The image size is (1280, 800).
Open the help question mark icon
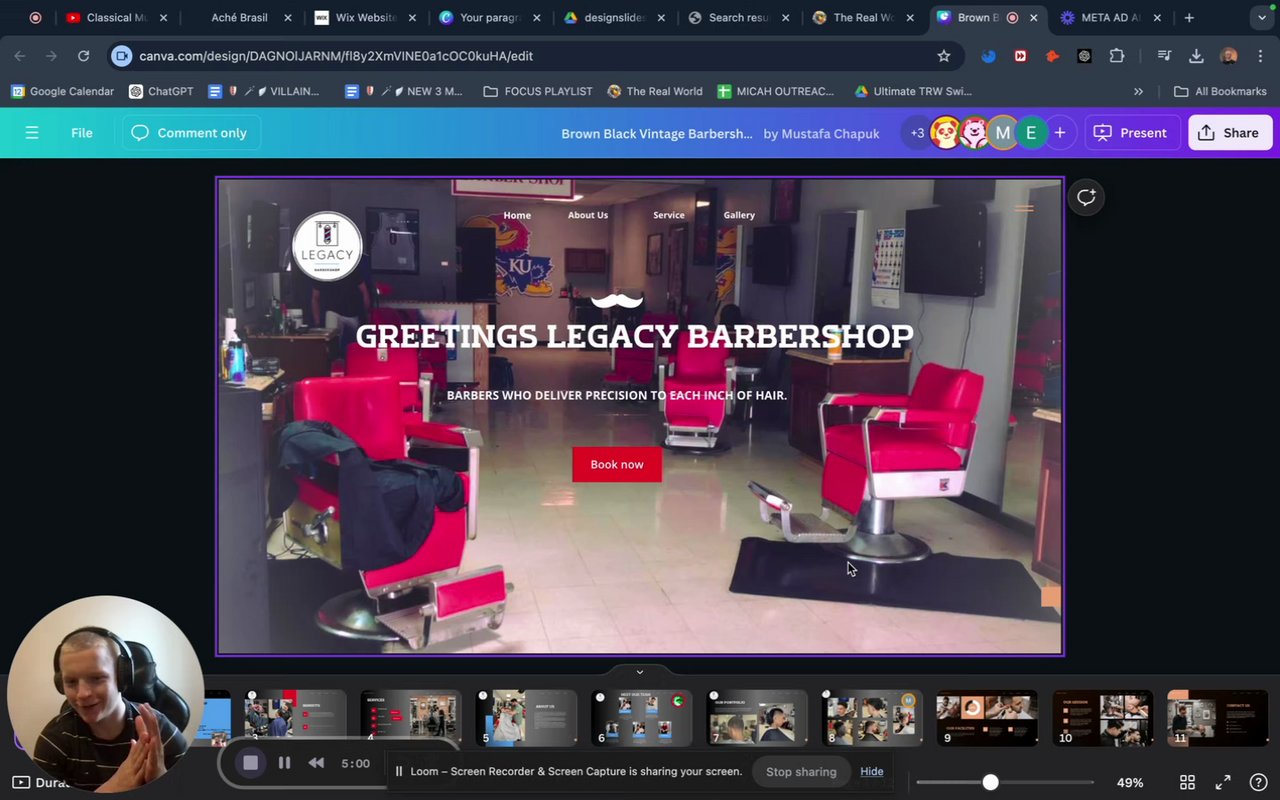[x=1258, y=783]
